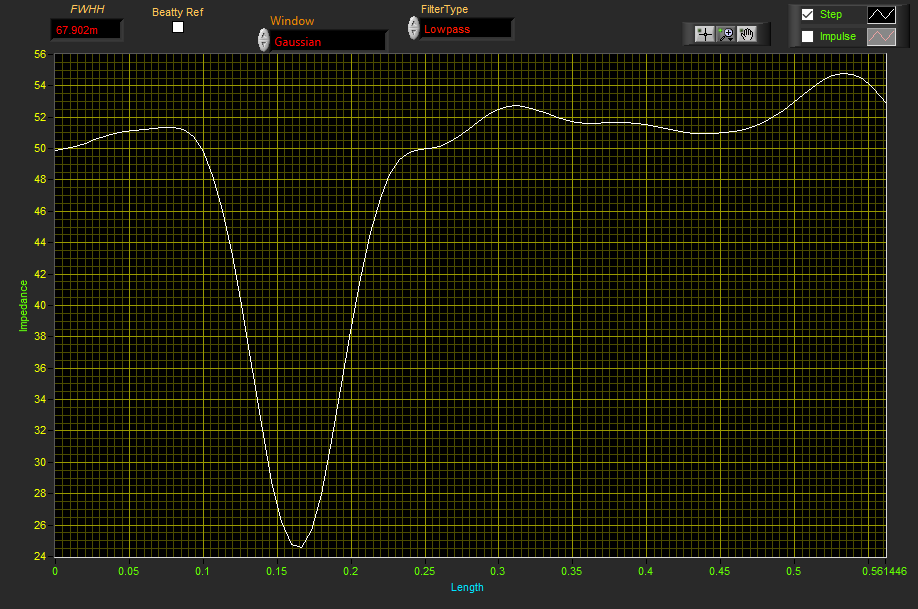Click the x-axis tick value 0.25
Screen dimensions: 918x609
(424, 571)
